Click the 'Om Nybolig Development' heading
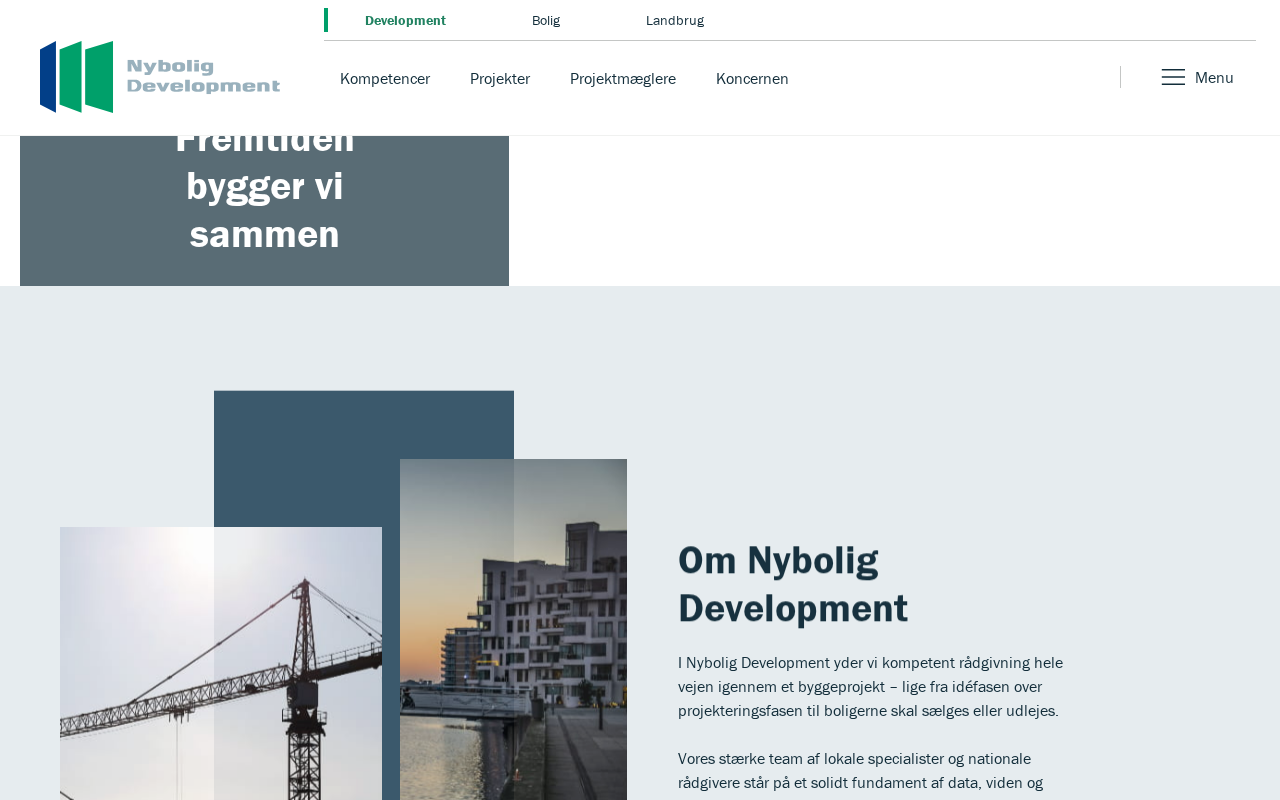Screen dimensions: 1280x800 click(x=792, y=584)
